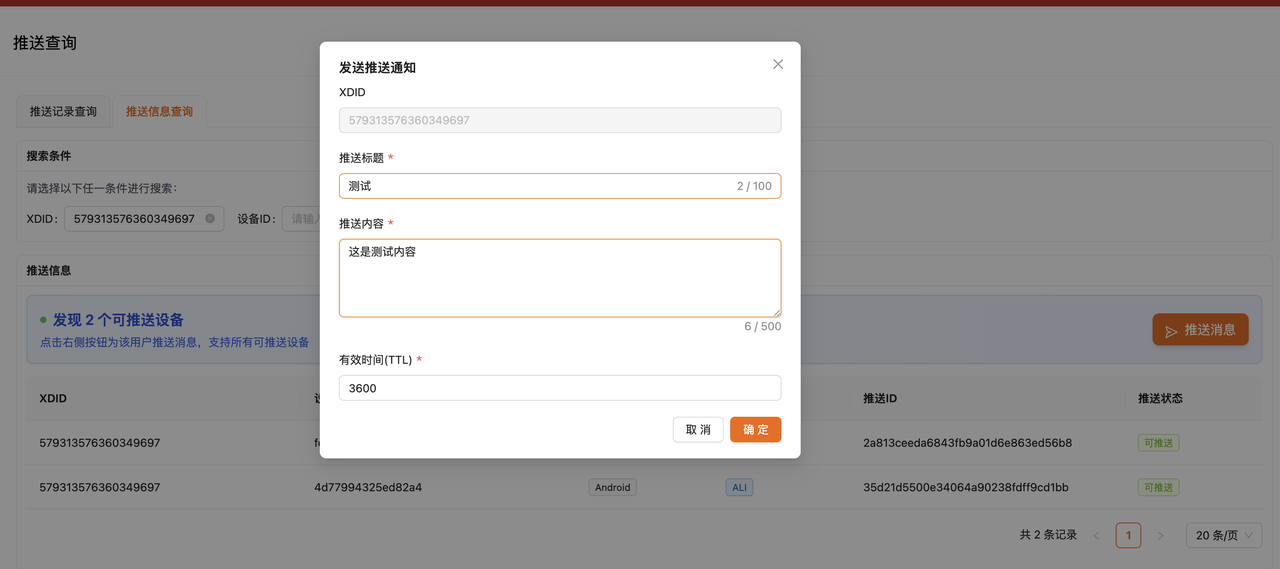1280x569 pixels.
Task: Click the ALI channel tag
Action: tap(739, 487)
